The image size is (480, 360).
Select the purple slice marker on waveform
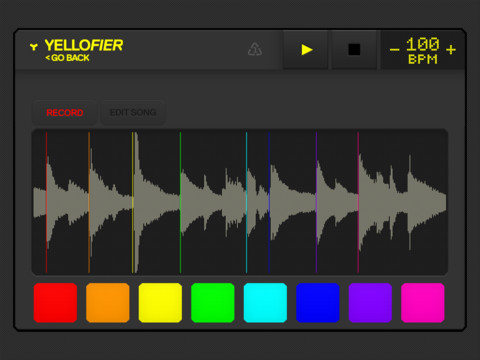316,202
